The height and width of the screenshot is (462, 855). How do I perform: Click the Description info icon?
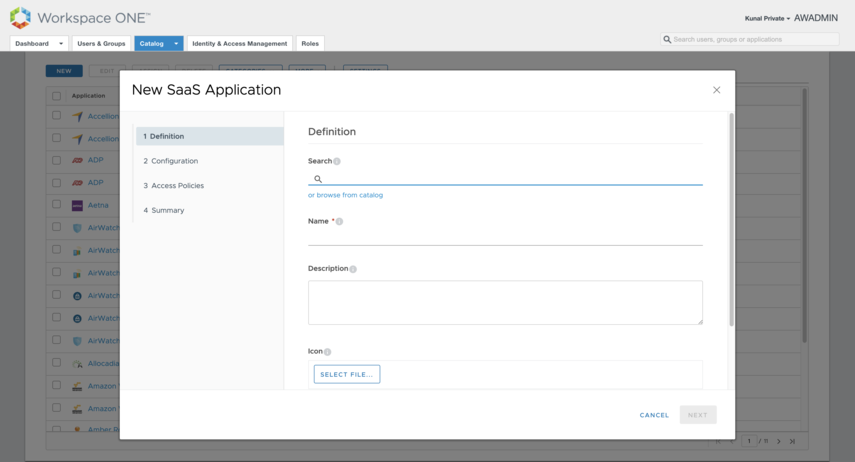(353, 269)
